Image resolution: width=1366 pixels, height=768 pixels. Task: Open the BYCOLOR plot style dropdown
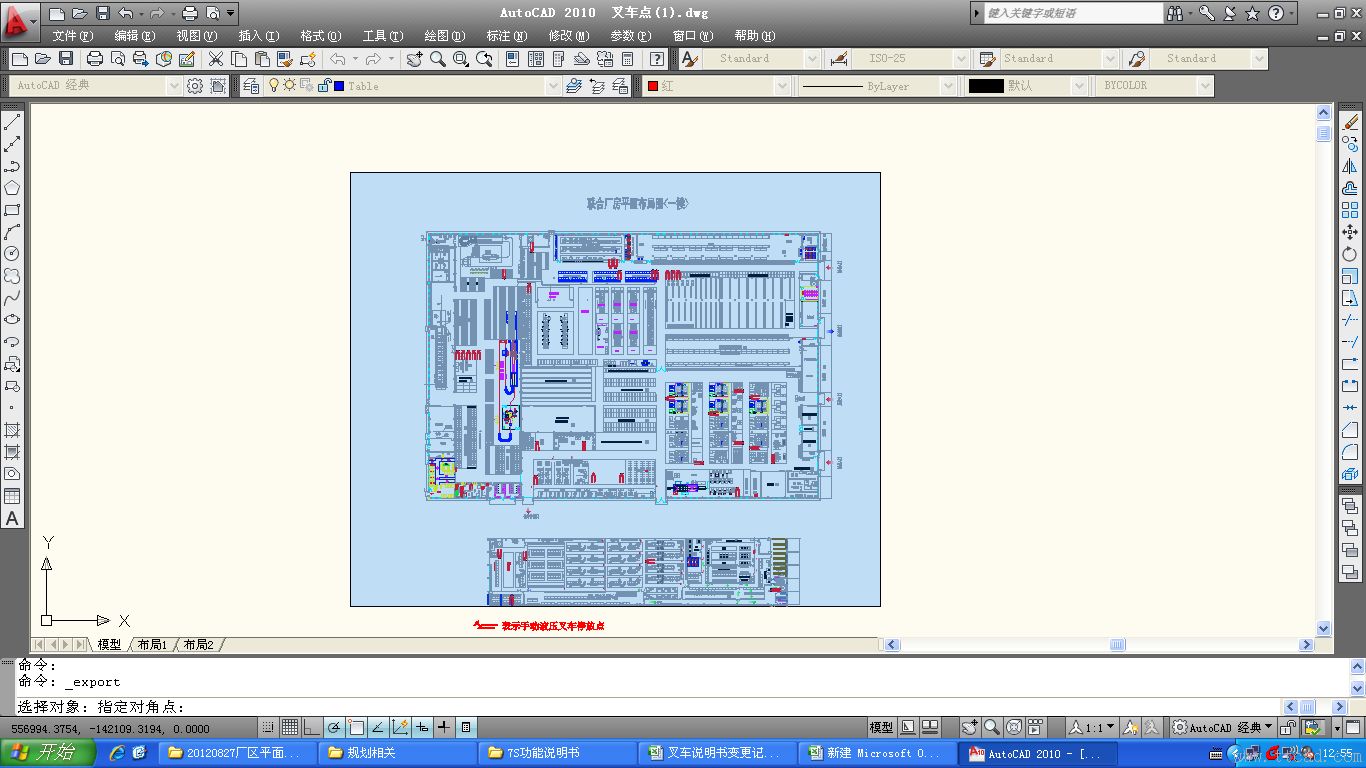[1204, 86]
